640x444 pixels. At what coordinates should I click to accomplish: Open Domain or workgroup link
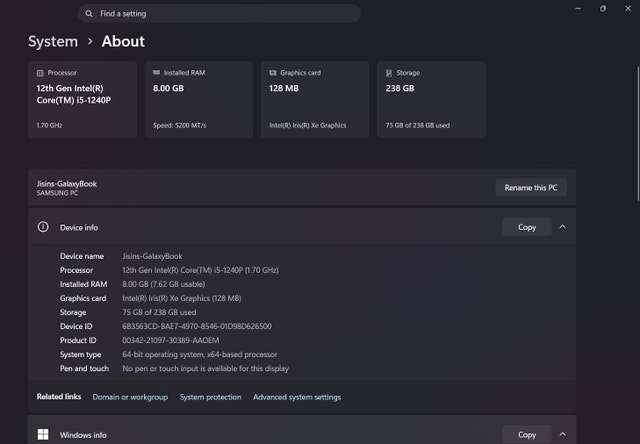[130, 397]
